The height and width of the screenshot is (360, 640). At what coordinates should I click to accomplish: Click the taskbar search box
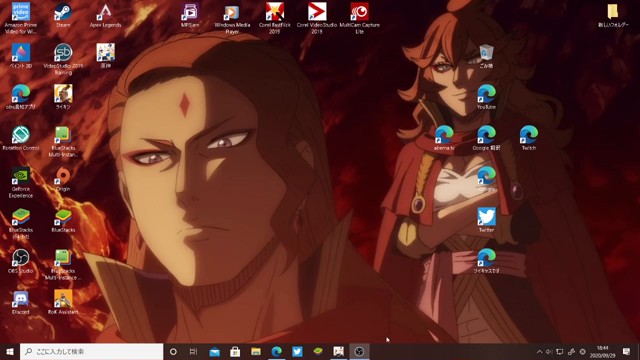[x=91, y=351]
